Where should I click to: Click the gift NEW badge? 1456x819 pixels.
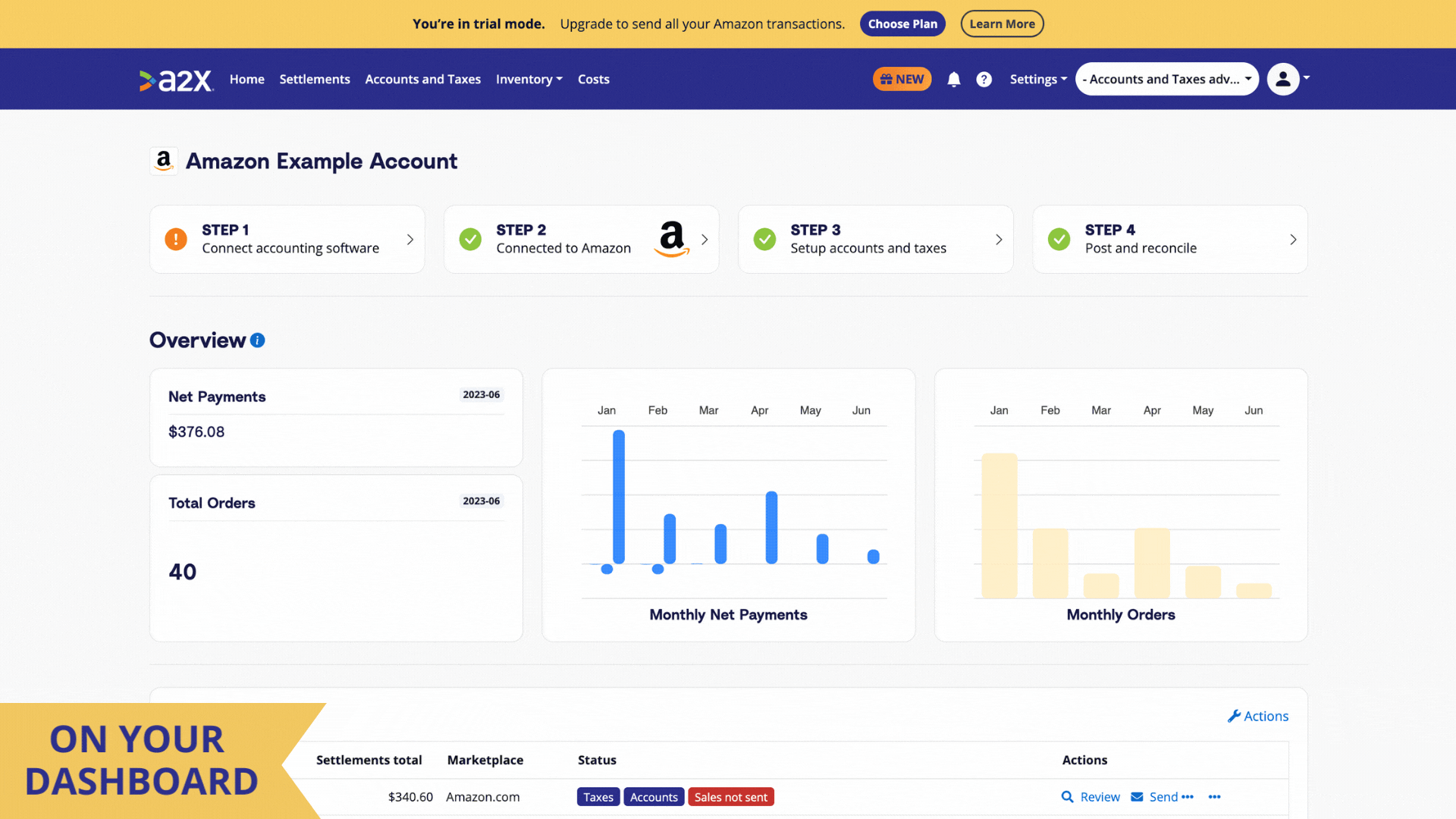902,80
